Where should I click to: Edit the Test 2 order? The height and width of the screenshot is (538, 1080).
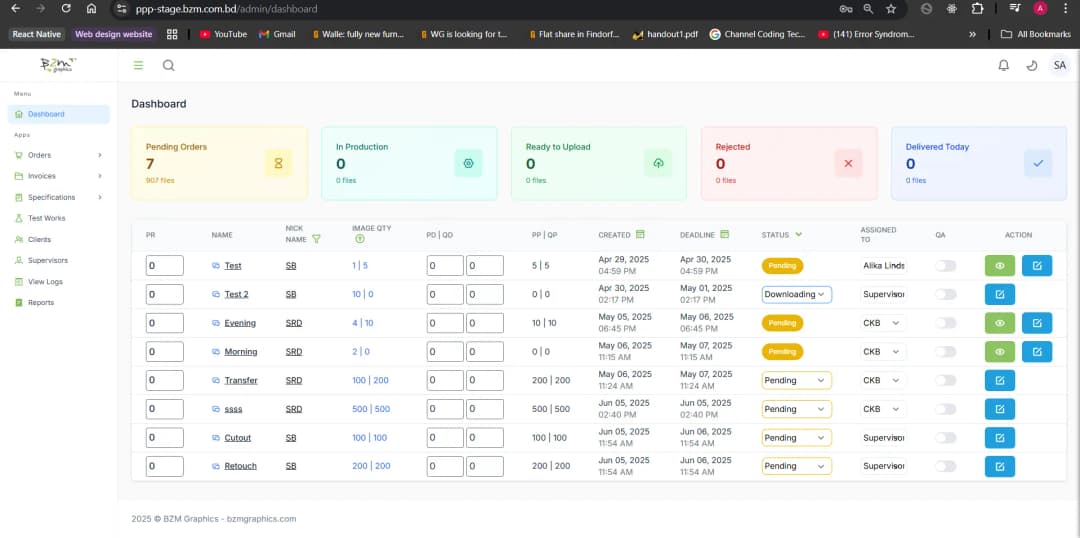tap(999, 294)
